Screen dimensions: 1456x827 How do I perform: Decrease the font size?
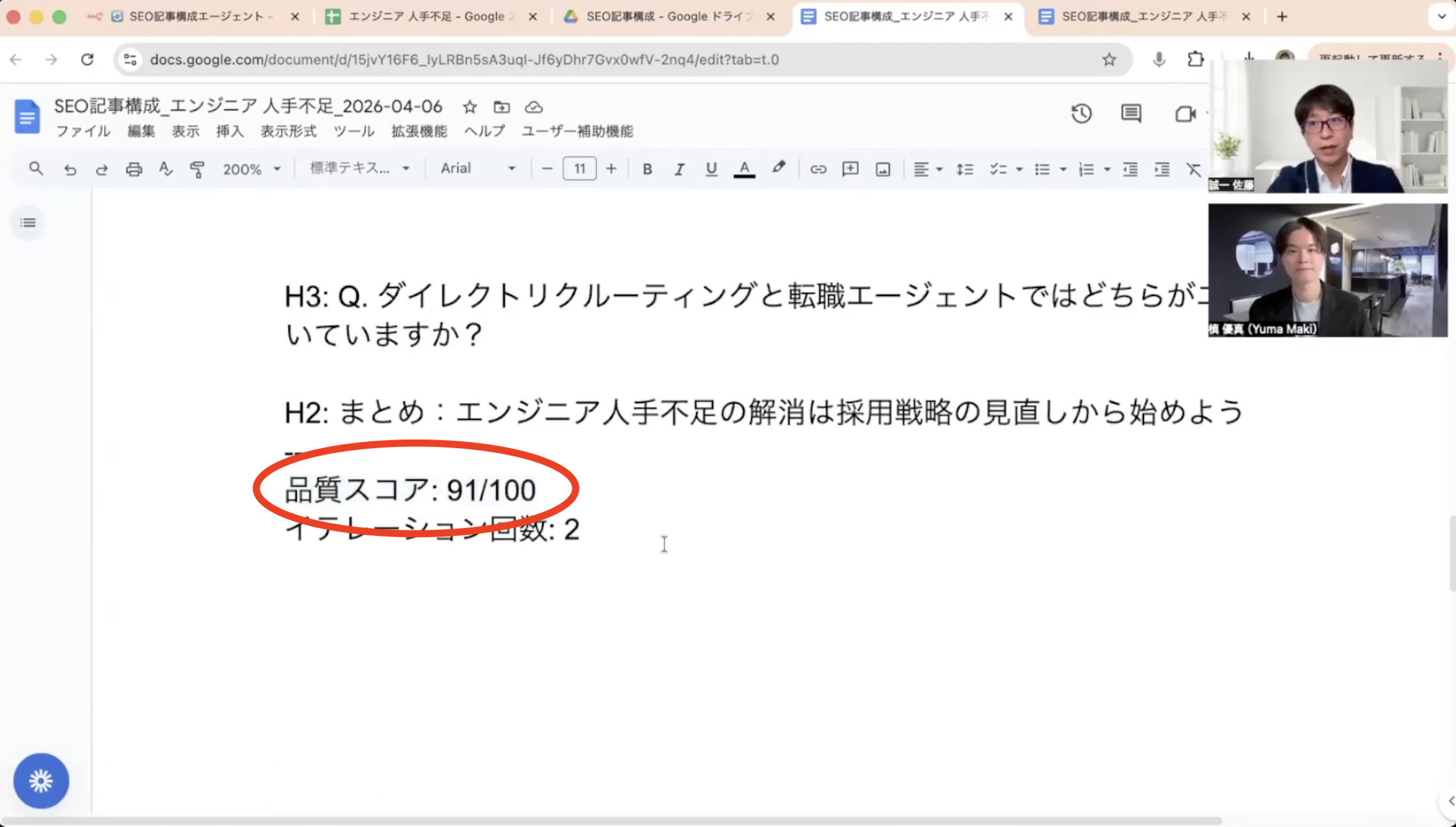point(548,169)
